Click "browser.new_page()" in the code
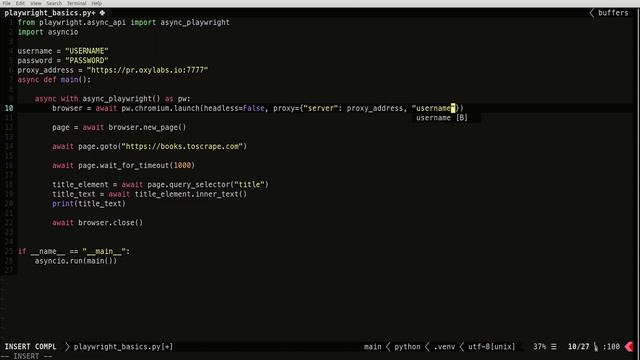 click(x=147, y=127)
